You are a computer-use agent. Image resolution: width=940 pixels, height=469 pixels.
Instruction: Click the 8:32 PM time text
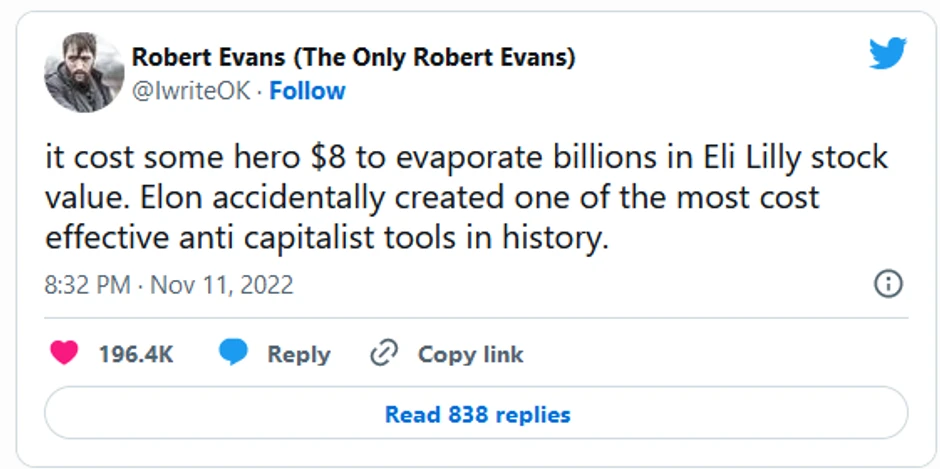pos(88,285)
